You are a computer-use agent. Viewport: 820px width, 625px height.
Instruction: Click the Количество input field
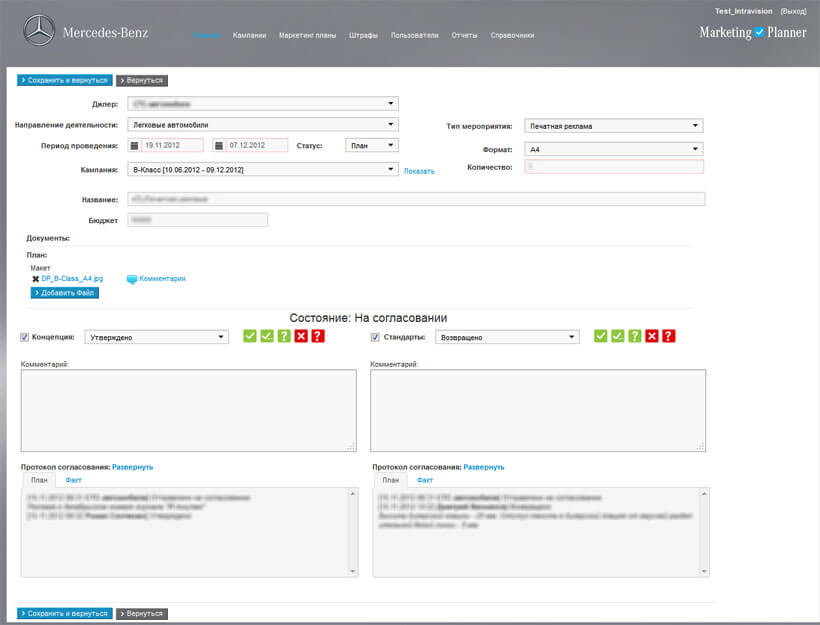(x=614, y=167)
